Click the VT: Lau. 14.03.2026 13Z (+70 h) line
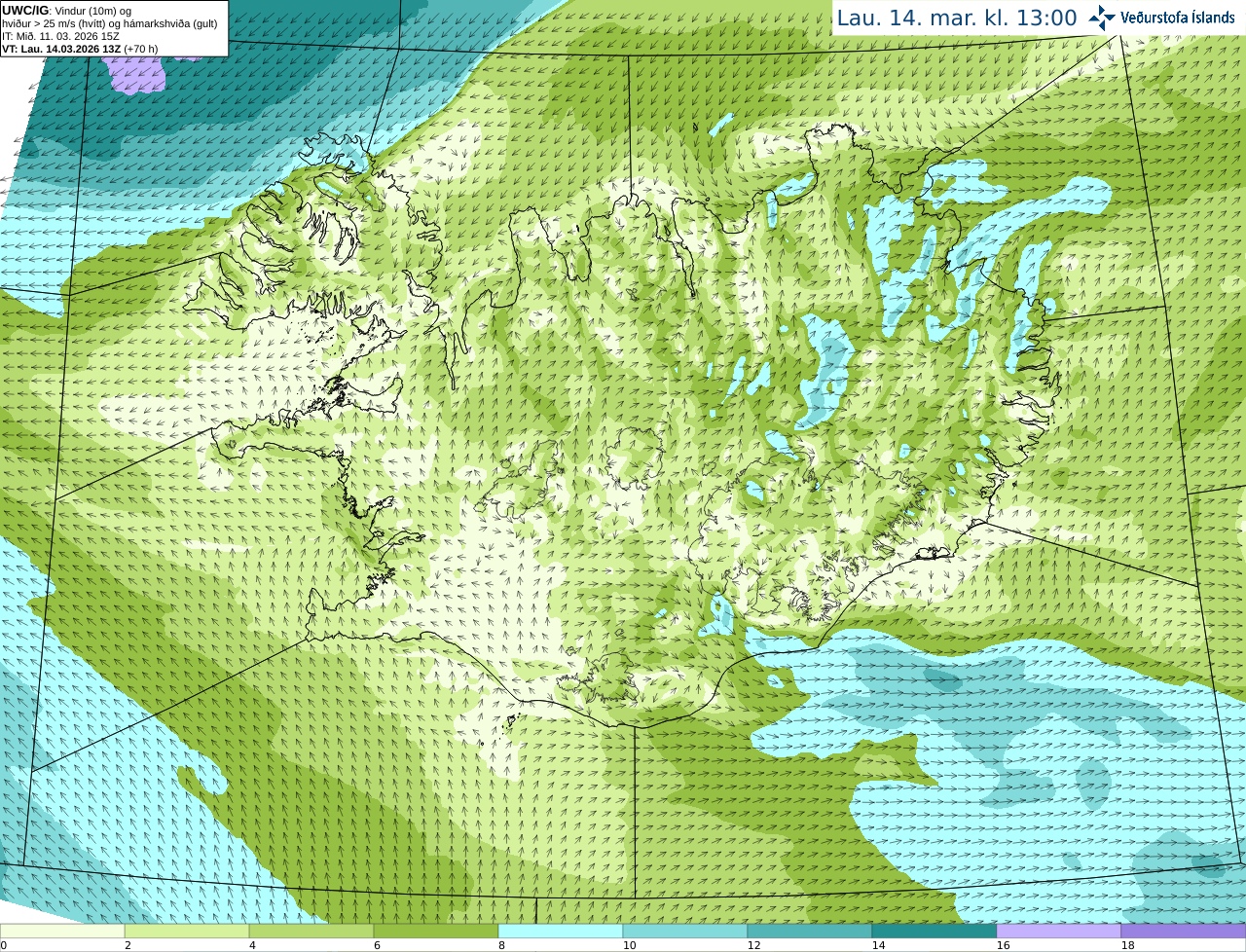The width and height of the screenshot is (1246, 952). point(80,49)
